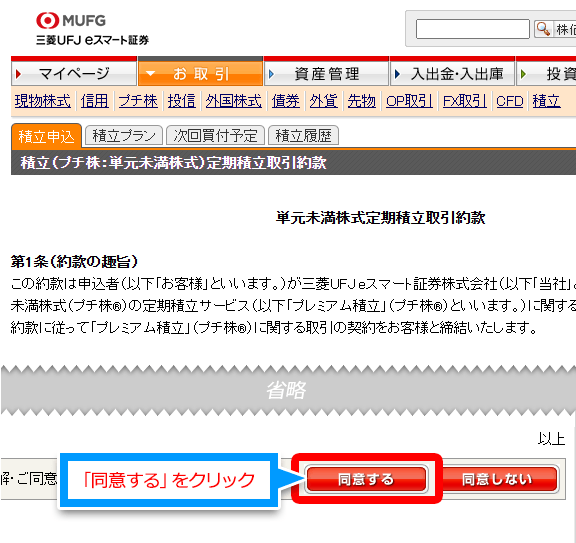576x543 pixels.
Task: Click the magnifying glass search icon
Action: tap(543, 29)
